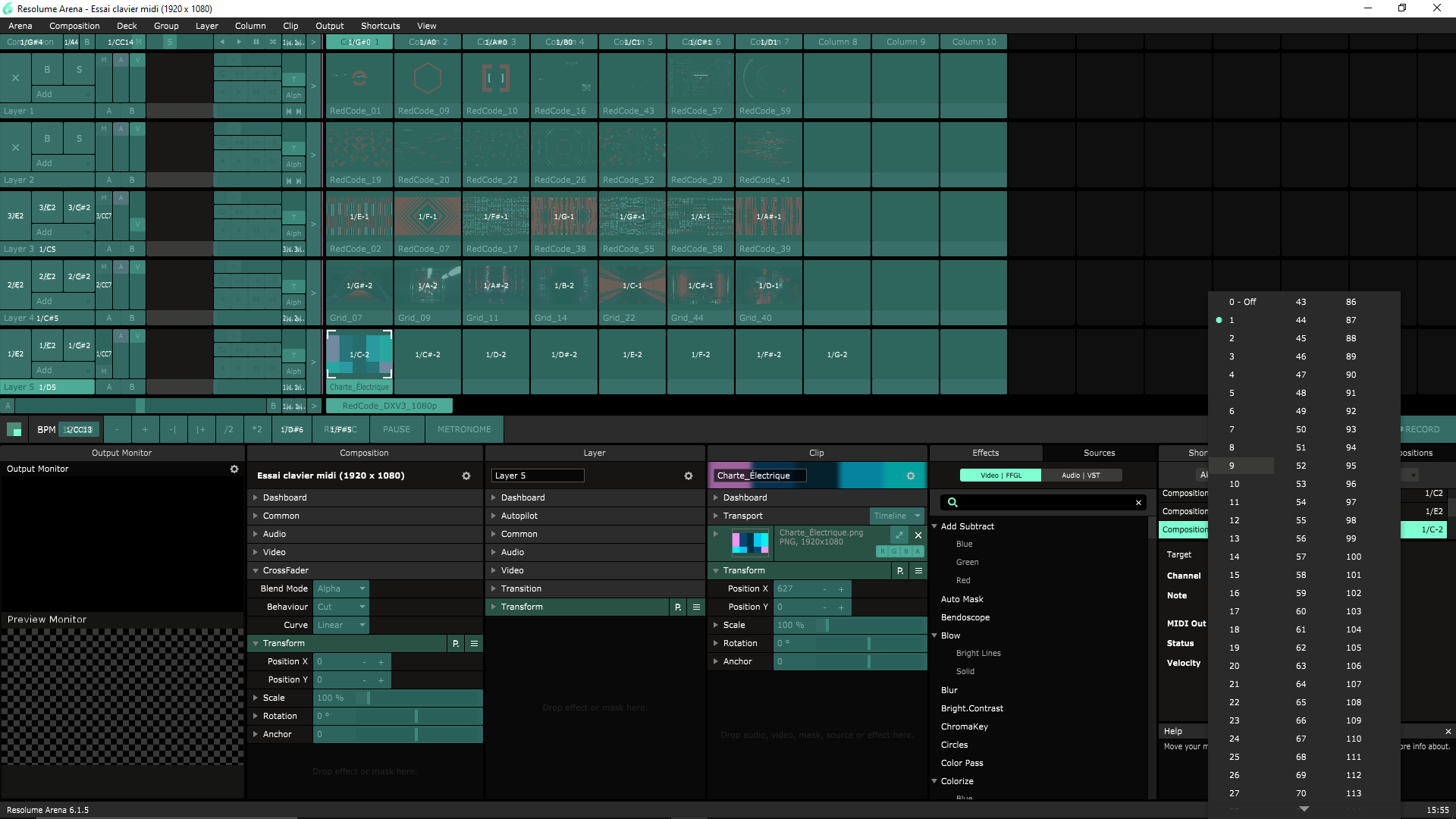Open the Composition panel settings gear

click(x=466, y=476)
